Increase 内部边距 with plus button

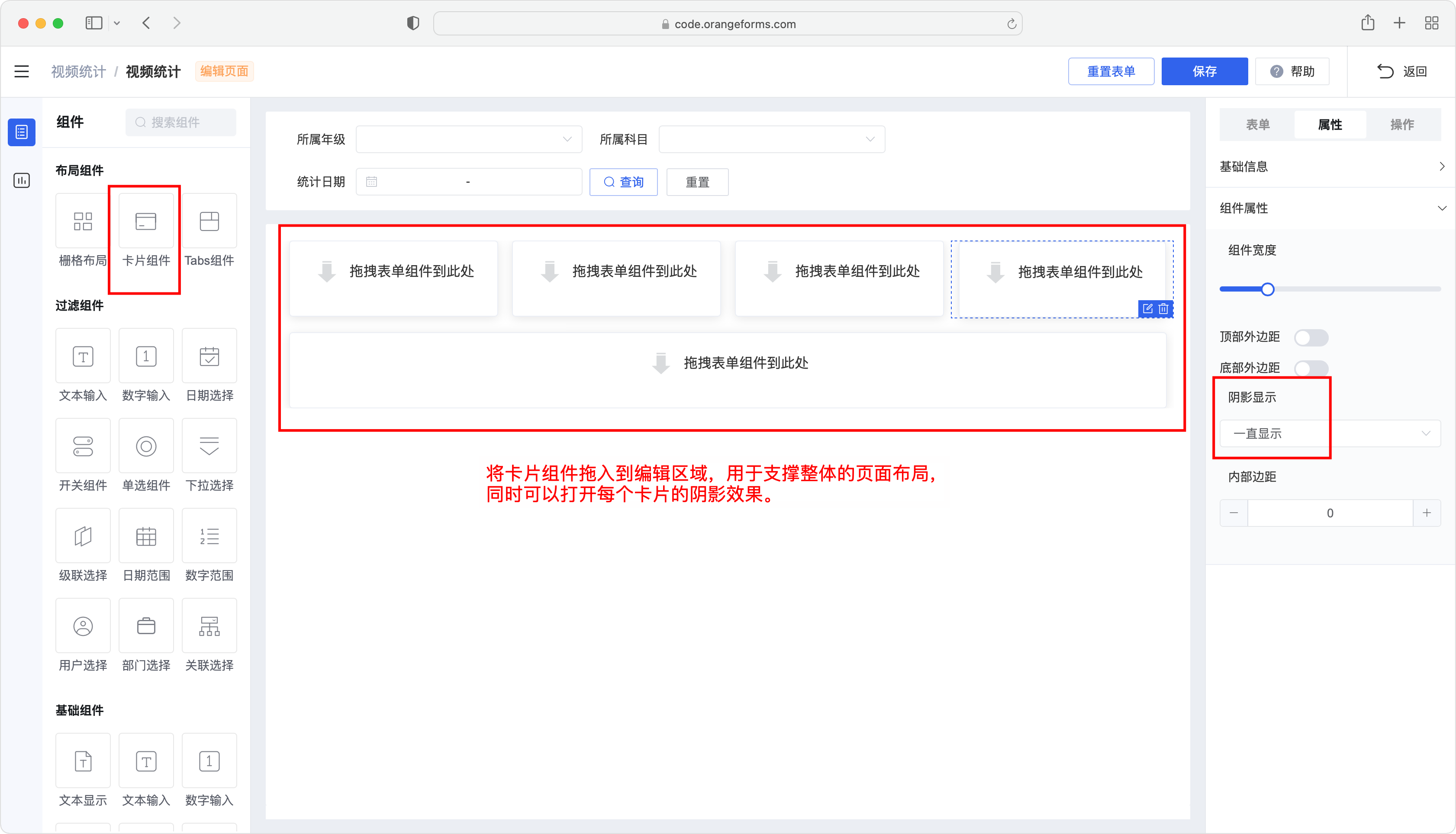pos(1427,513)
